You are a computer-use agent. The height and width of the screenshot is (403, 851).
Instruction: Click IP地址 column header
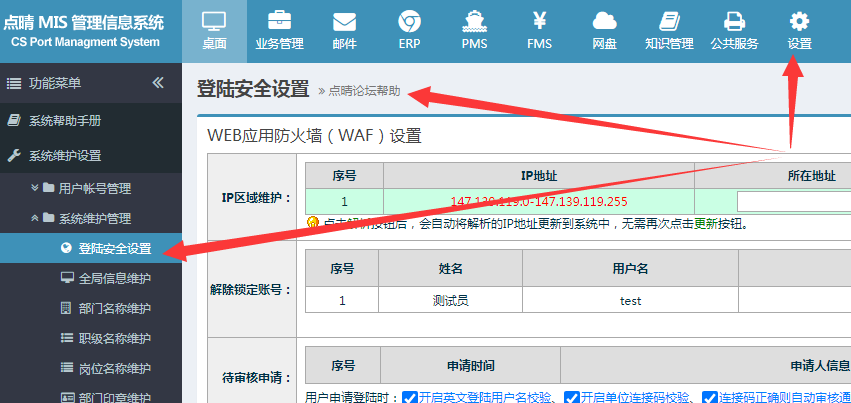(x=539, y=176)
